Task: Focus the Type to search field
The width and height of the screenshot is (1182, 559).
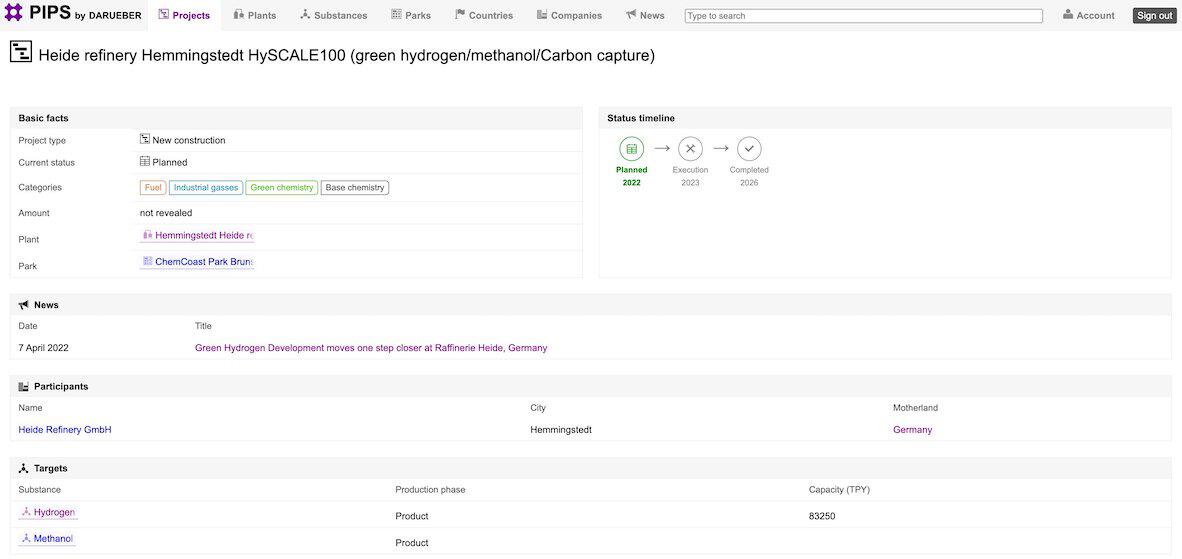Action: tap(863, 16)
